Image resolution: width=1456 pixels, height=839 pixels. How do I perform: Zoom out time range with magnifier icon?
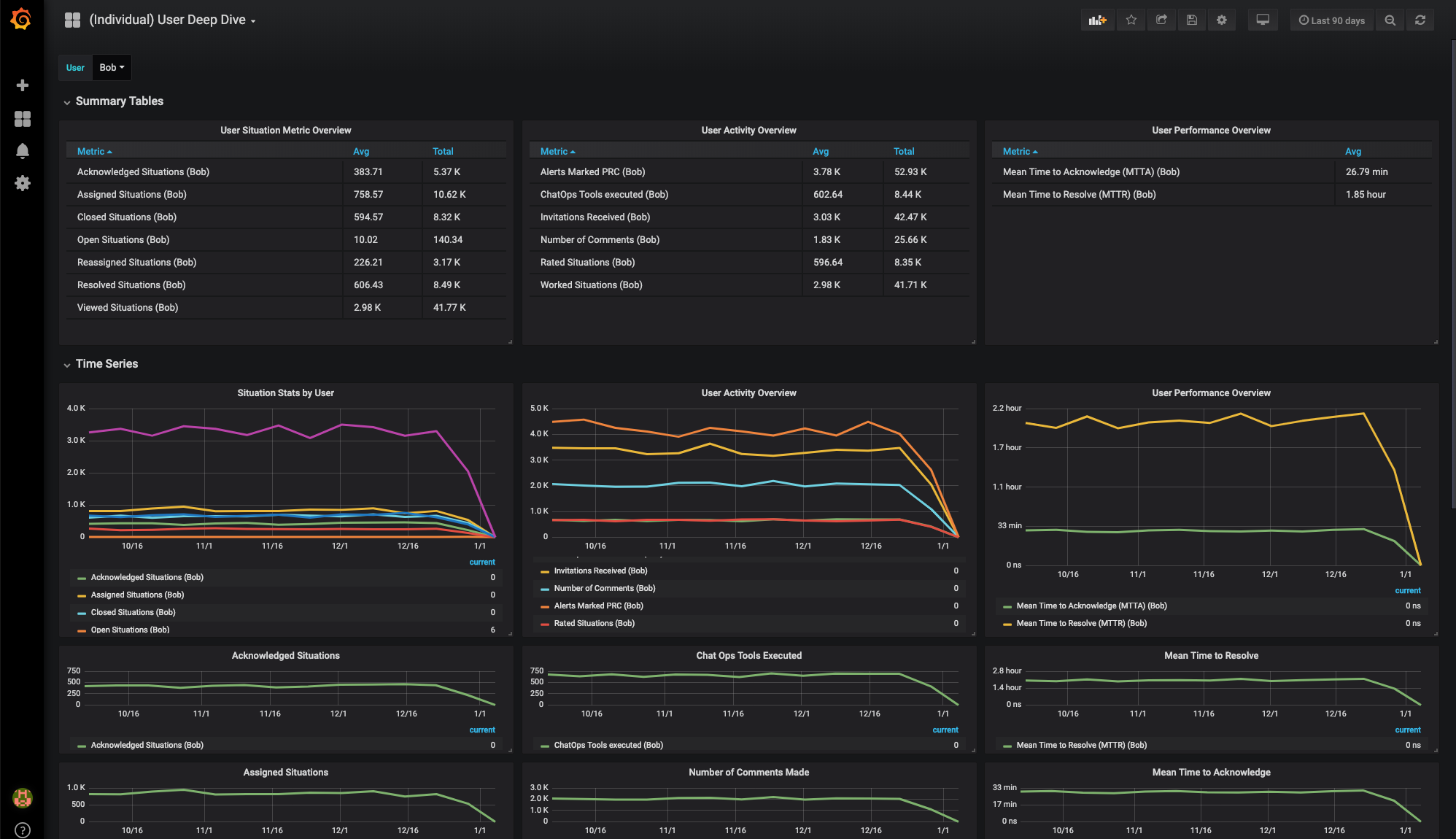point(1390,20)
